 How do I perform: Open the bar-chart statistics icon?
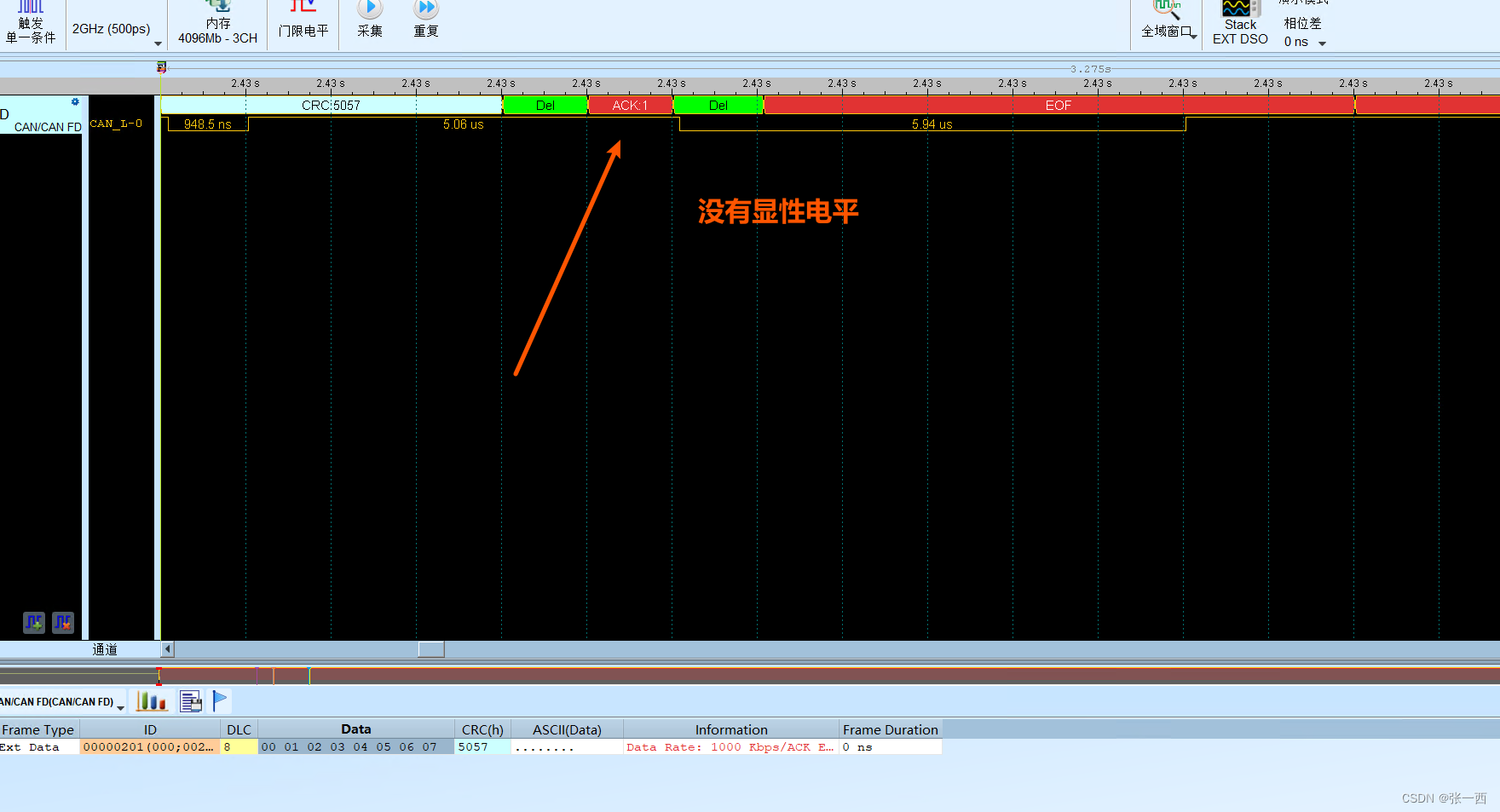pyautogui.click(x=152, y=701)
